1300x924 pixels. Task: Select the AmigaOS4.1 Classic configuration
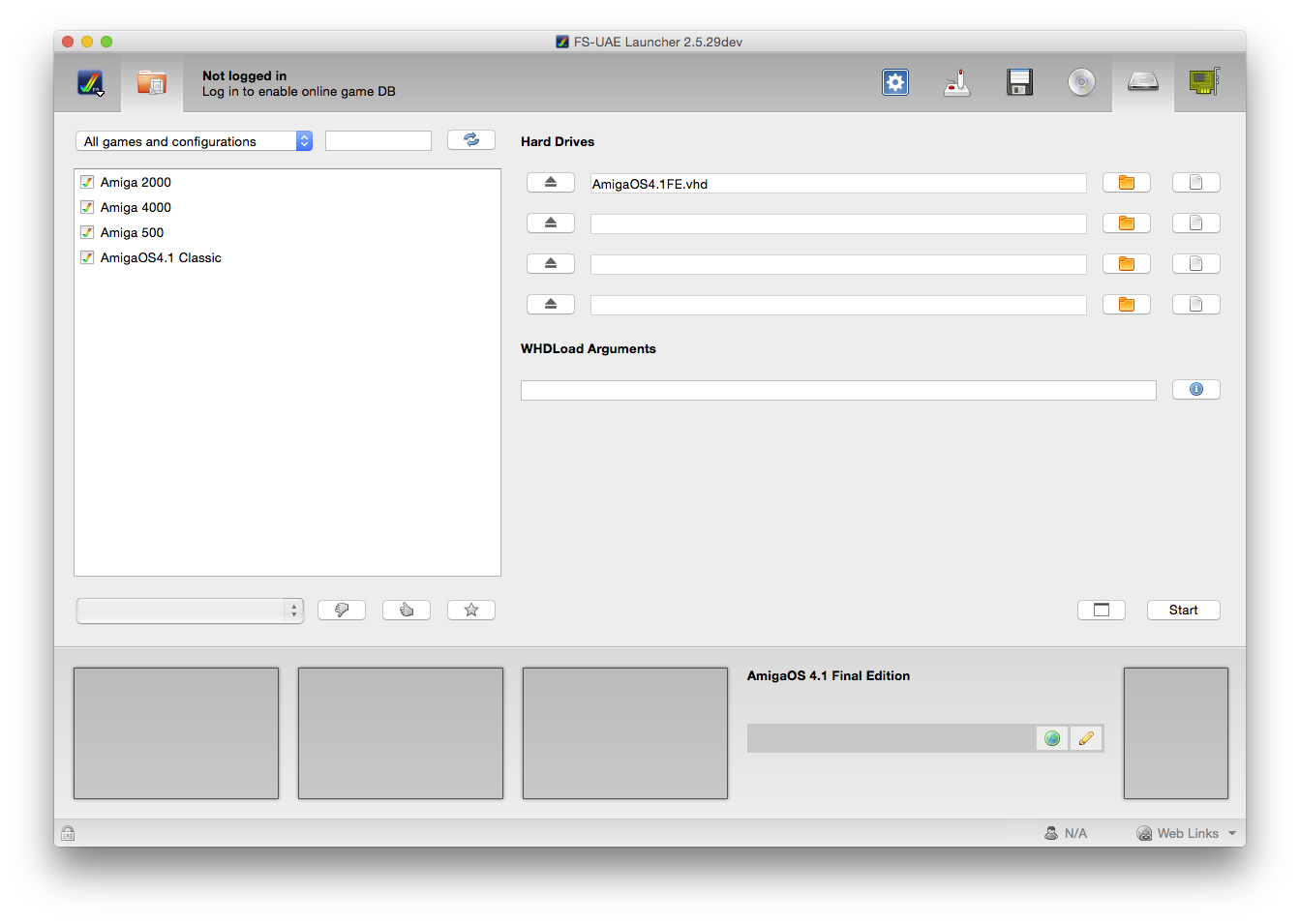(x=287, y=257)
